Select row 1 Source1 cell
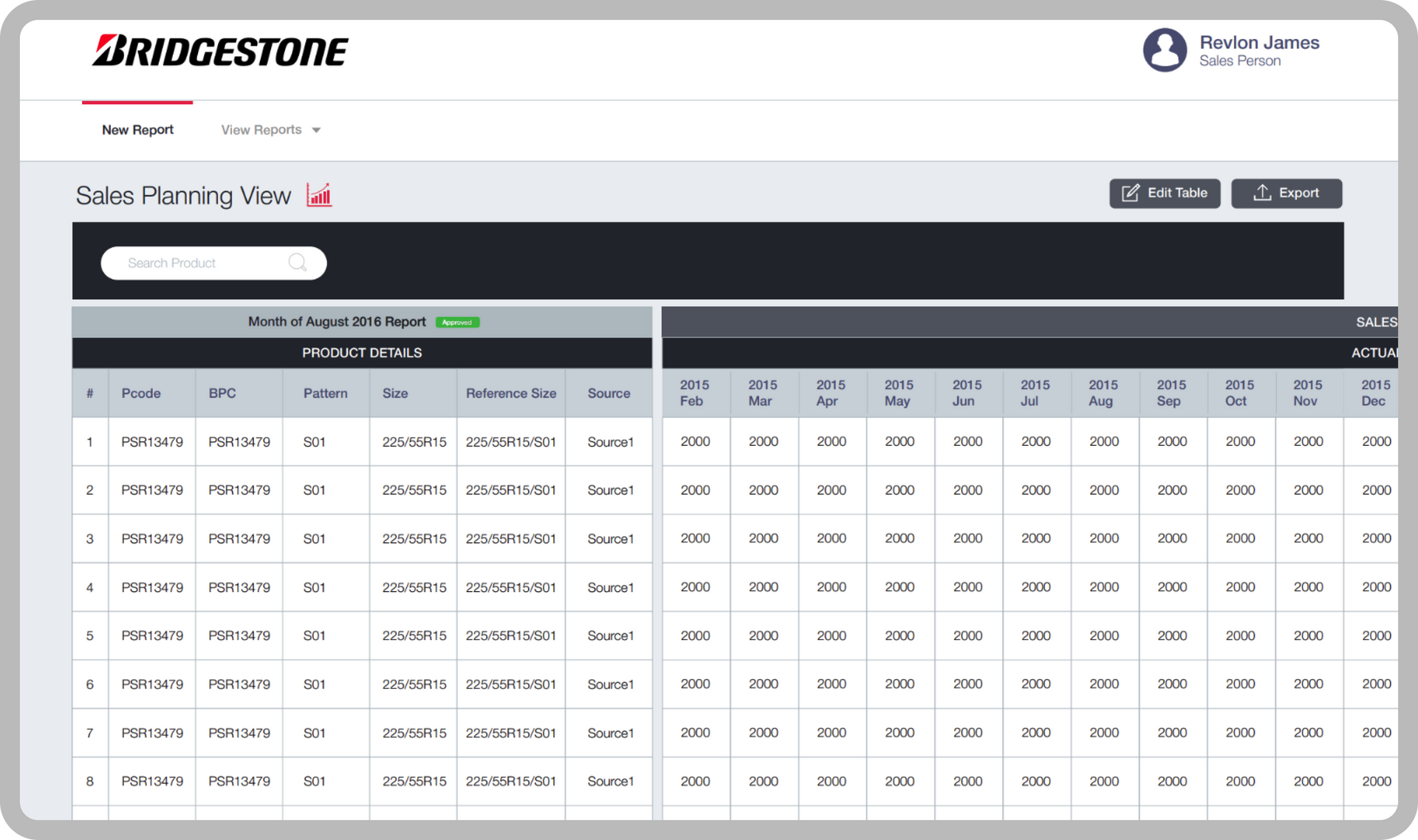Image resolution: width=1418 pixels, height=840 pixels. pos(609,442)
